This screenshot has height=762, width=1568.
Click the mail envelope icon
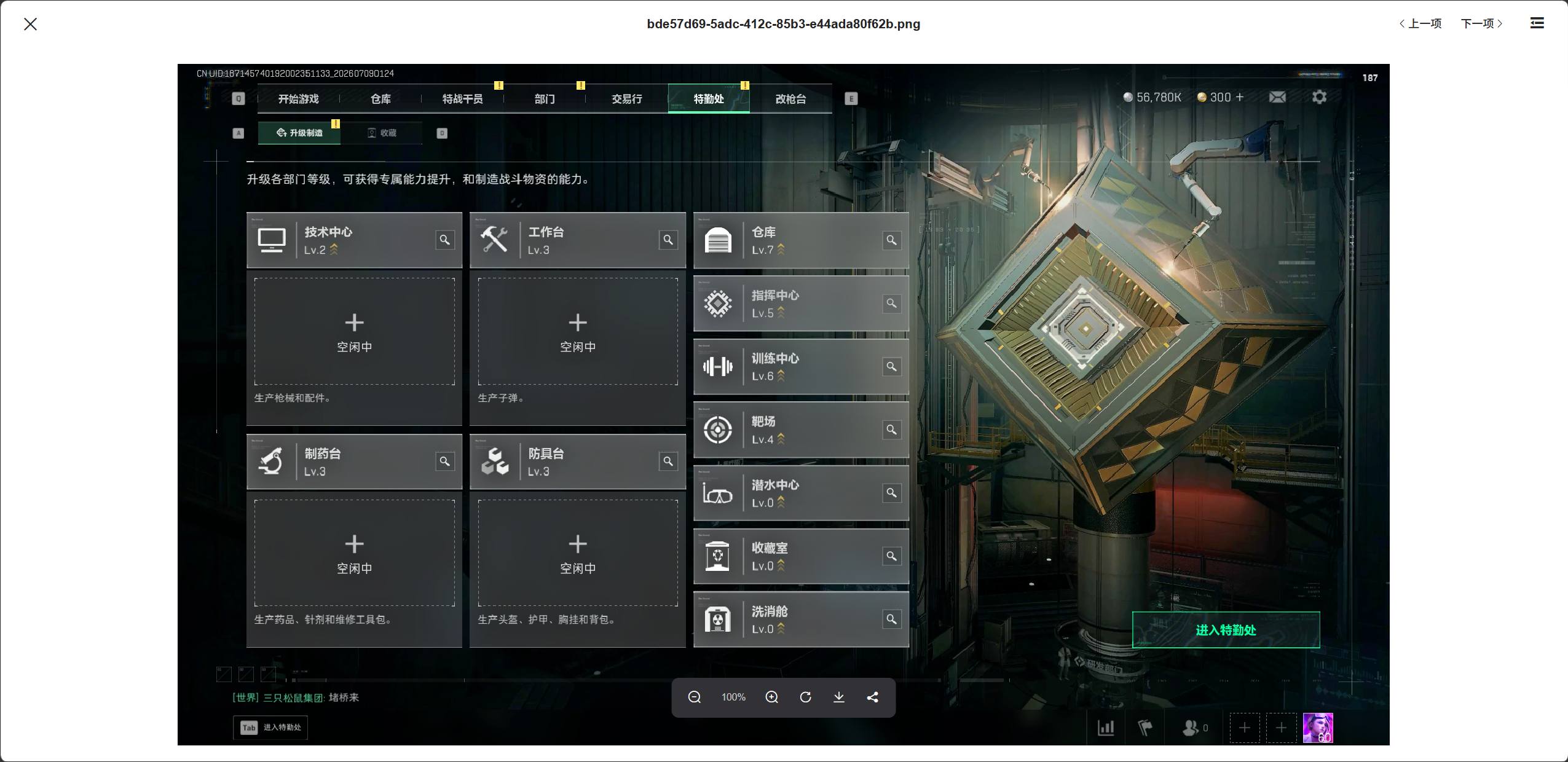pyautogui.click(x=1277, y=97)
